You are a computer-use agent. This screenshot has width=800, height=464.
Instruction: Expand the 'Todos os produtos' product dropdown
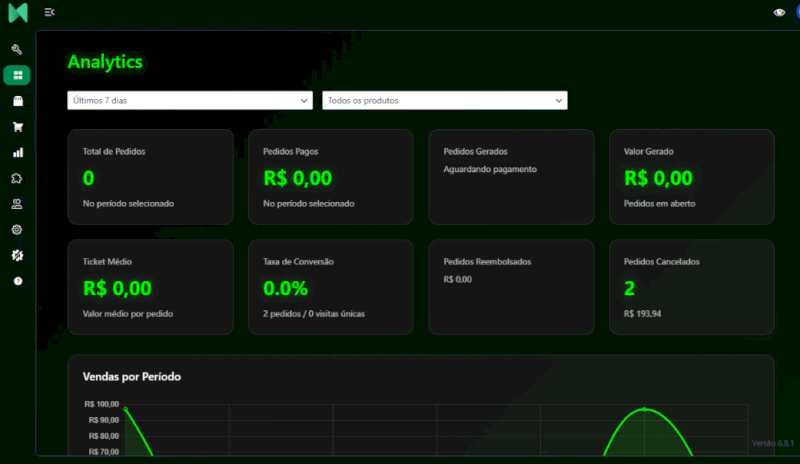pyautogui.click(x=444, y=100)
